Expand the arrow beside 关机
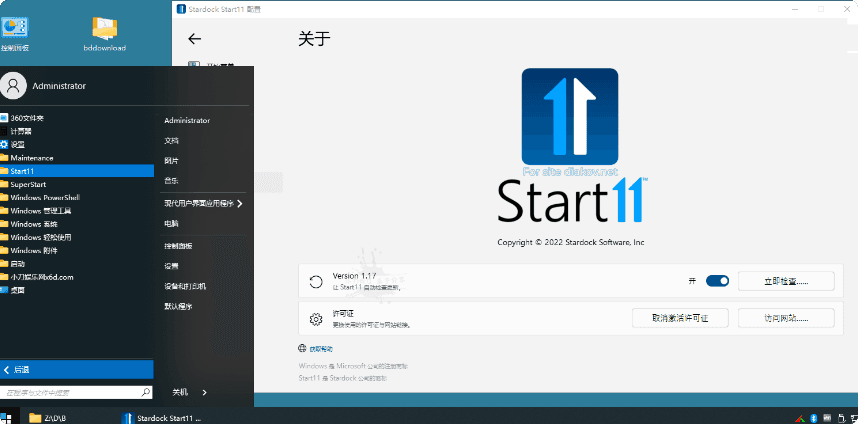The image size is (858, 424). [204, 392]
